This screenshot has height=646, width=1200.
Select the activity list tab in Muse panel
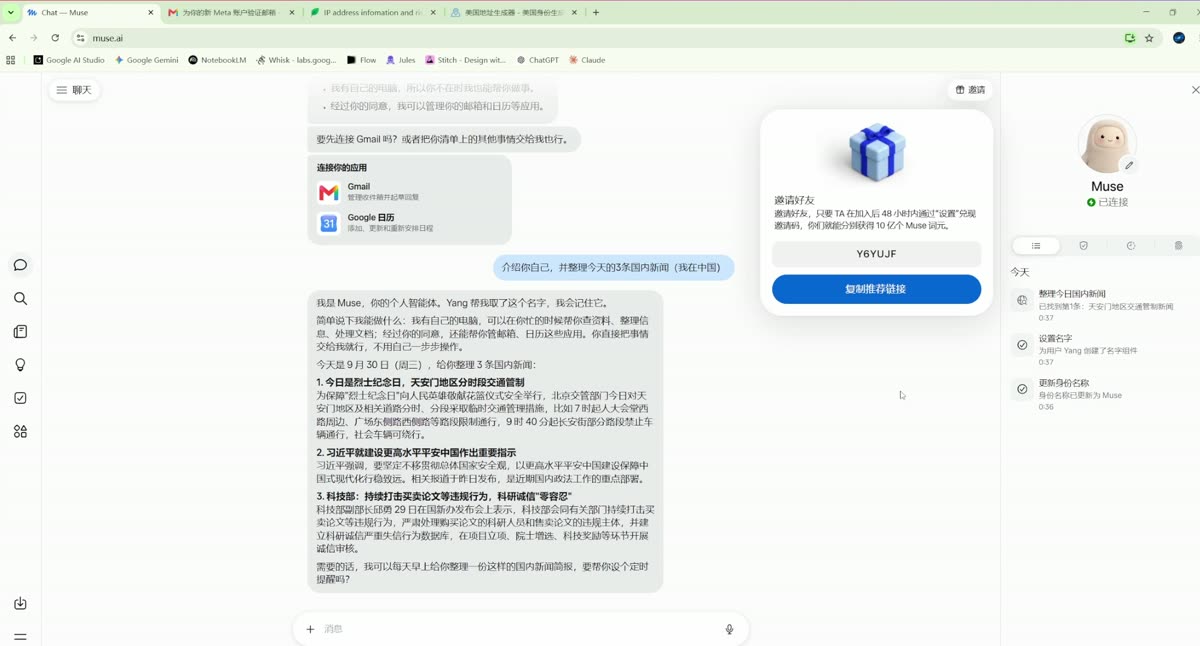coord(1036,245)
